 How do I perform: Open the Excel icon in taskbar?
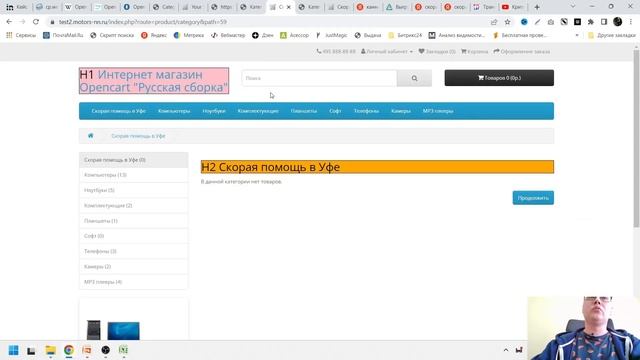pyautogui.click(x=123, y=350)
